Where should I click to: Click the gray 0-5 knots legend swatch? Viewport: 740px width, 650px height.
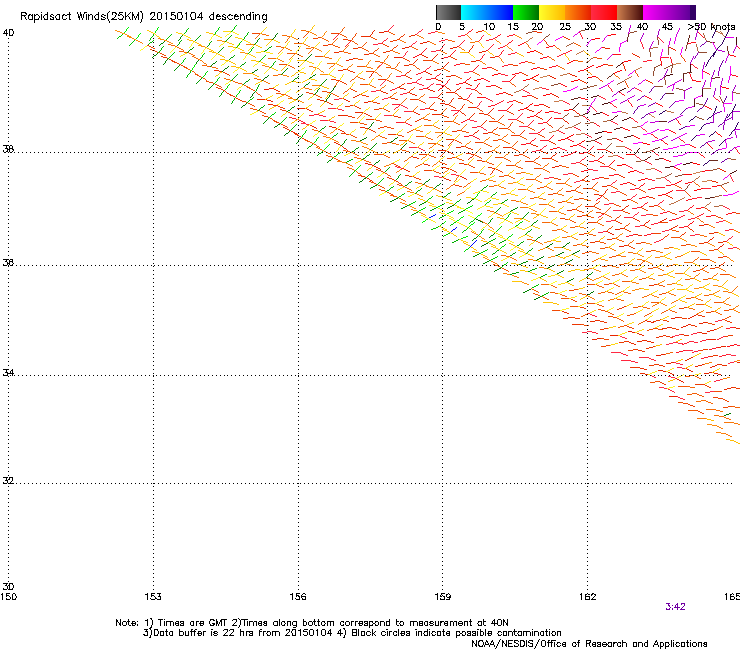coord(448,12)
